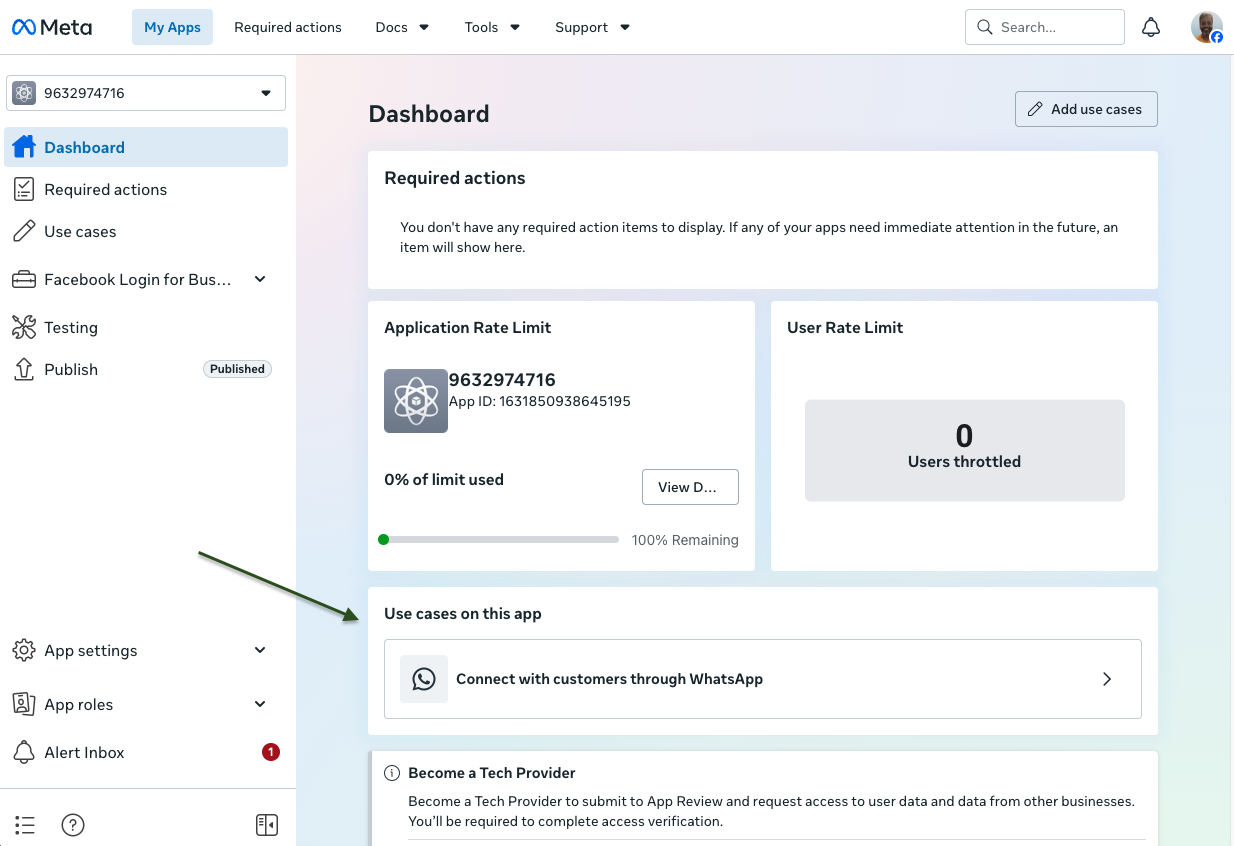
Task: Select Required actions in the sidebar
Action: [x=146, y=189]
